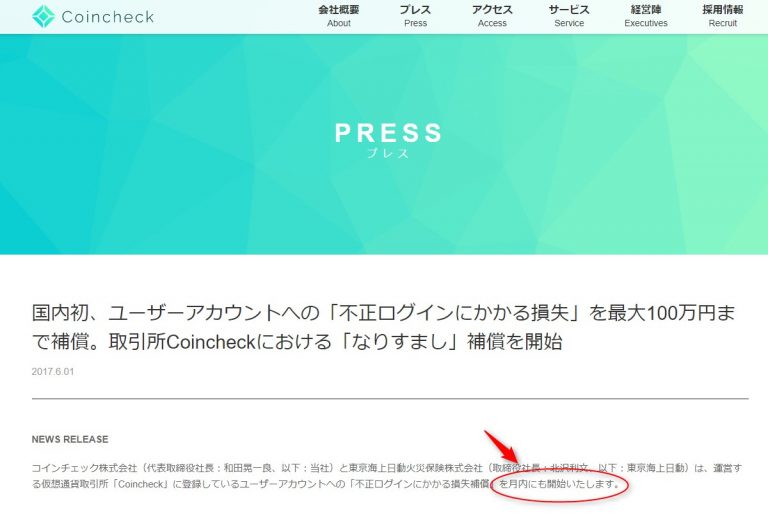The image size is (768, 515).
Task: Click the プレス subtitle under PRESS
Action: pos(388,153)
